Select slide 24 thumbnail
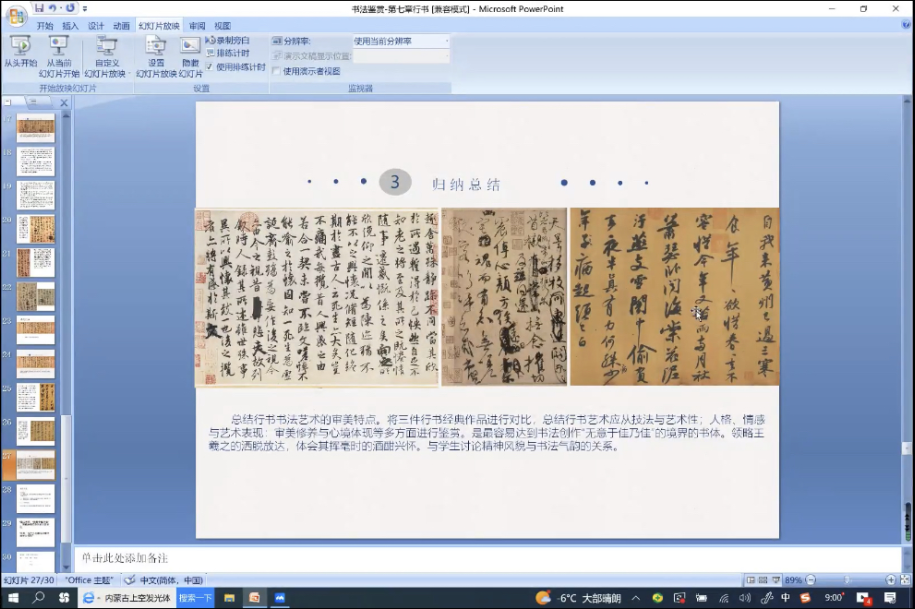 (x=36, y=364)
